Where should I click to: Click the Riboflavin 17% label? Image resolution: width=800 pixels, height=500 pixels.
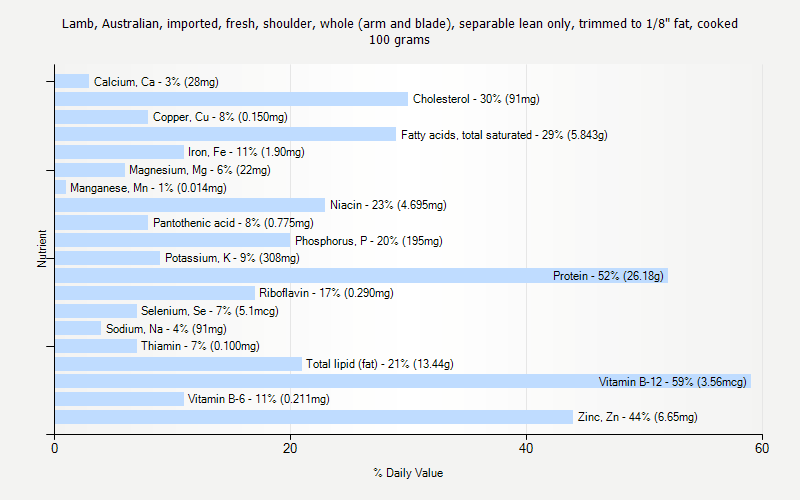click(326, 294)
